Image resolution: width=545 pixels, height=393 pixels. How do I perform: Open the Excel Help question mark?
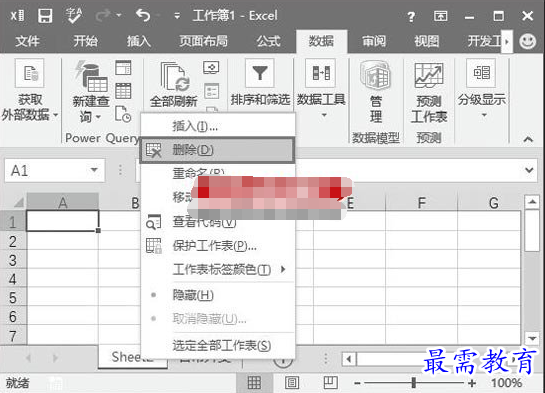click(411, 16)
